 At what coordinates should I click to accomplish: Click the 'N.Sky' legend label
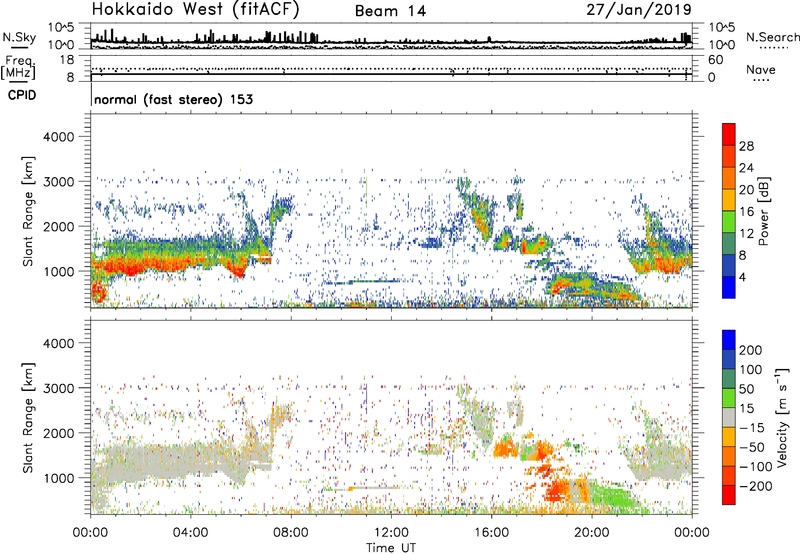[x=19, y=37]
